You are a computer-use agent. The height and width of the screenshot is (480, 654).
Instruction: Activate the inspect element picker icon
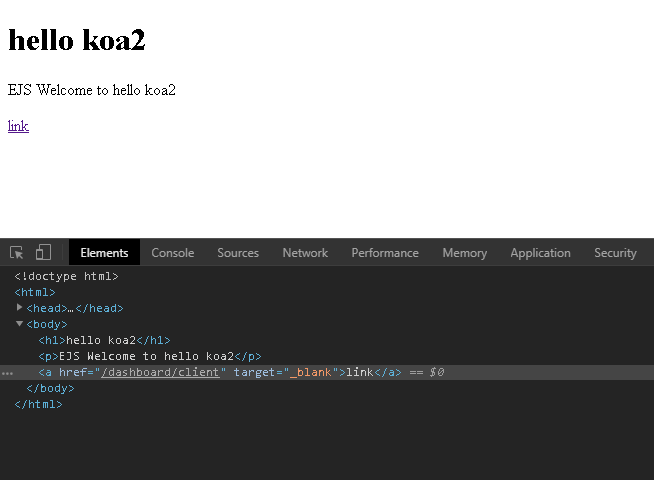[17, 253]
